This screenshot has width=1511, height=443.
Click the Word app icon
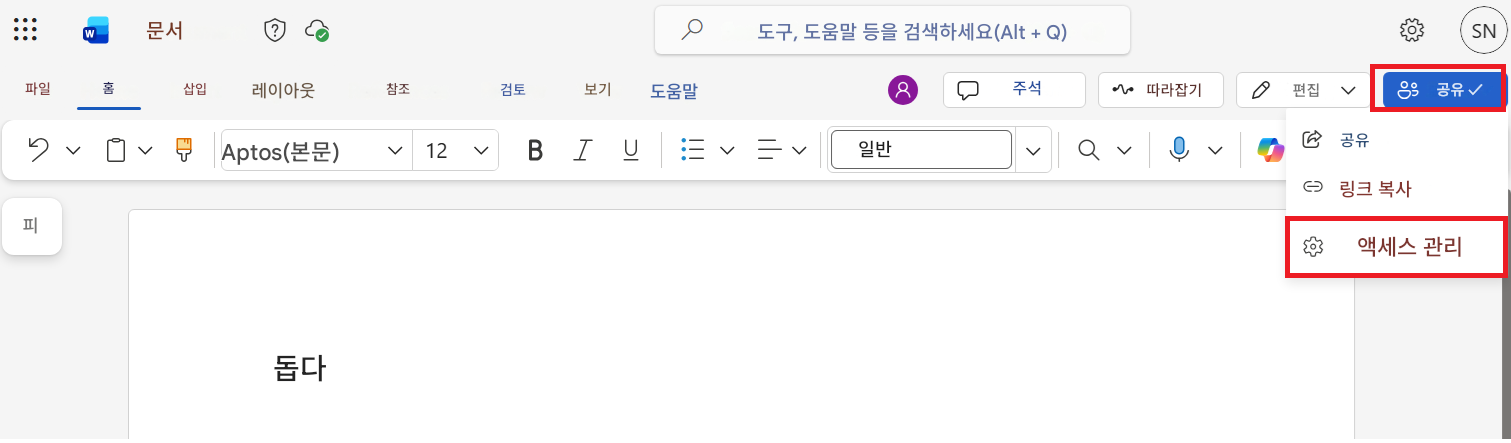point(96,32)
